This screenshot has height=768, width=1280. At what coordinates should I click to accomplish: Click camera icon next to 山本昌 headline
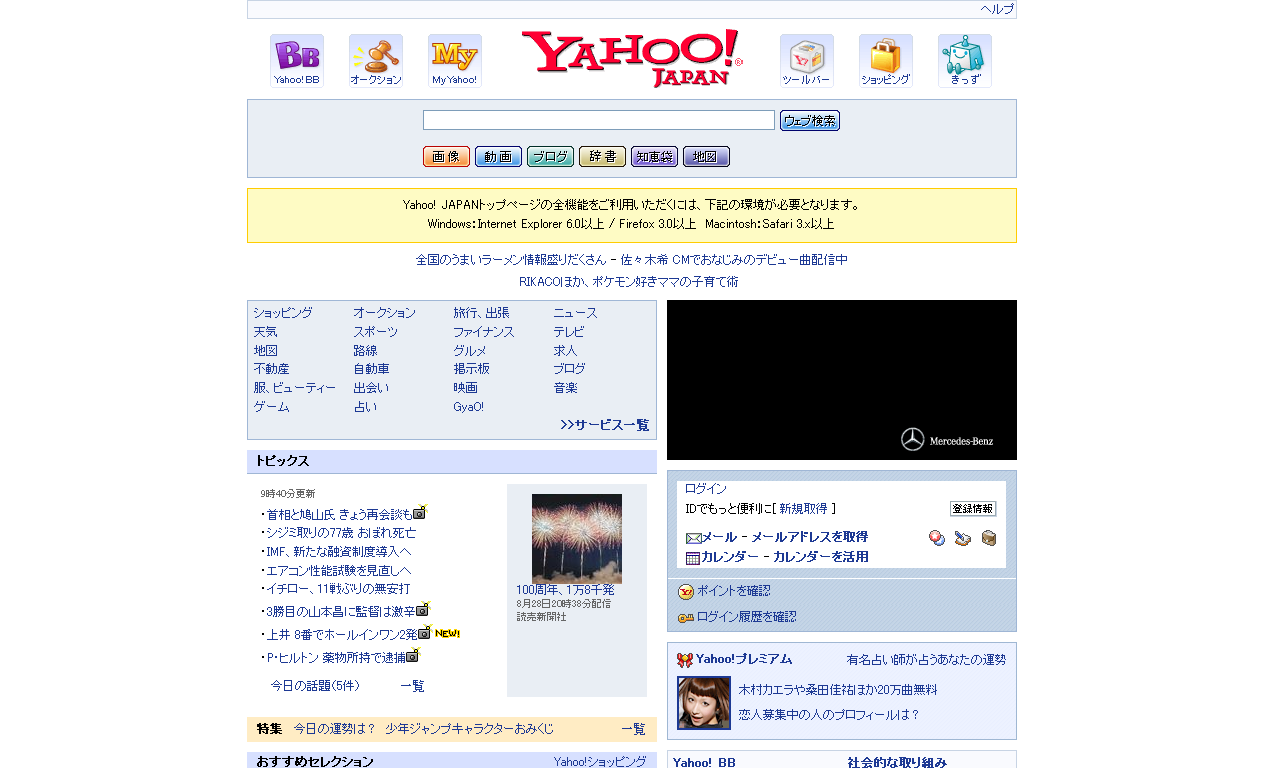click(423, 609)
